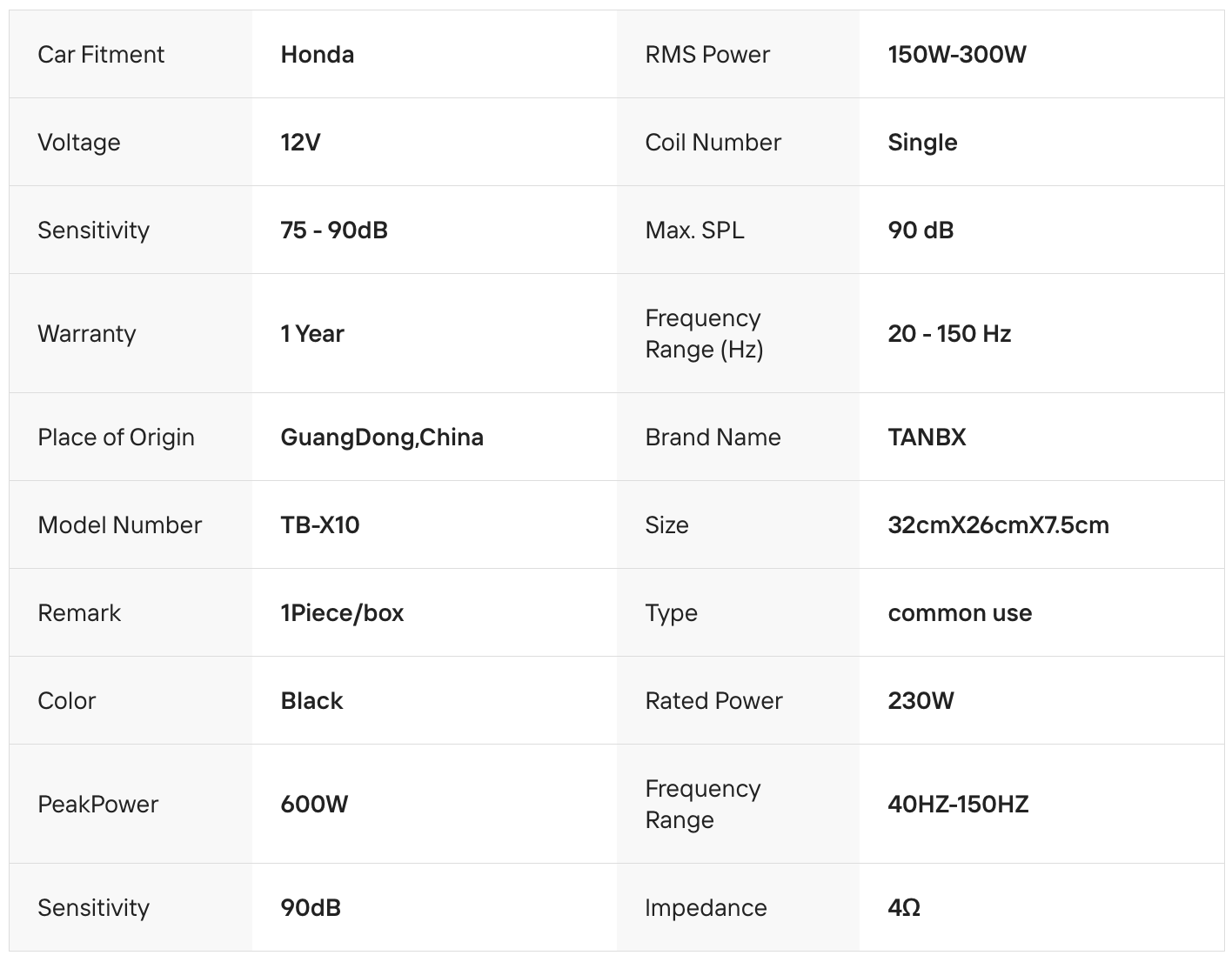The image size is (1232, 962).
Task: Click the Max. SPL label
Action: coord(694,230)
